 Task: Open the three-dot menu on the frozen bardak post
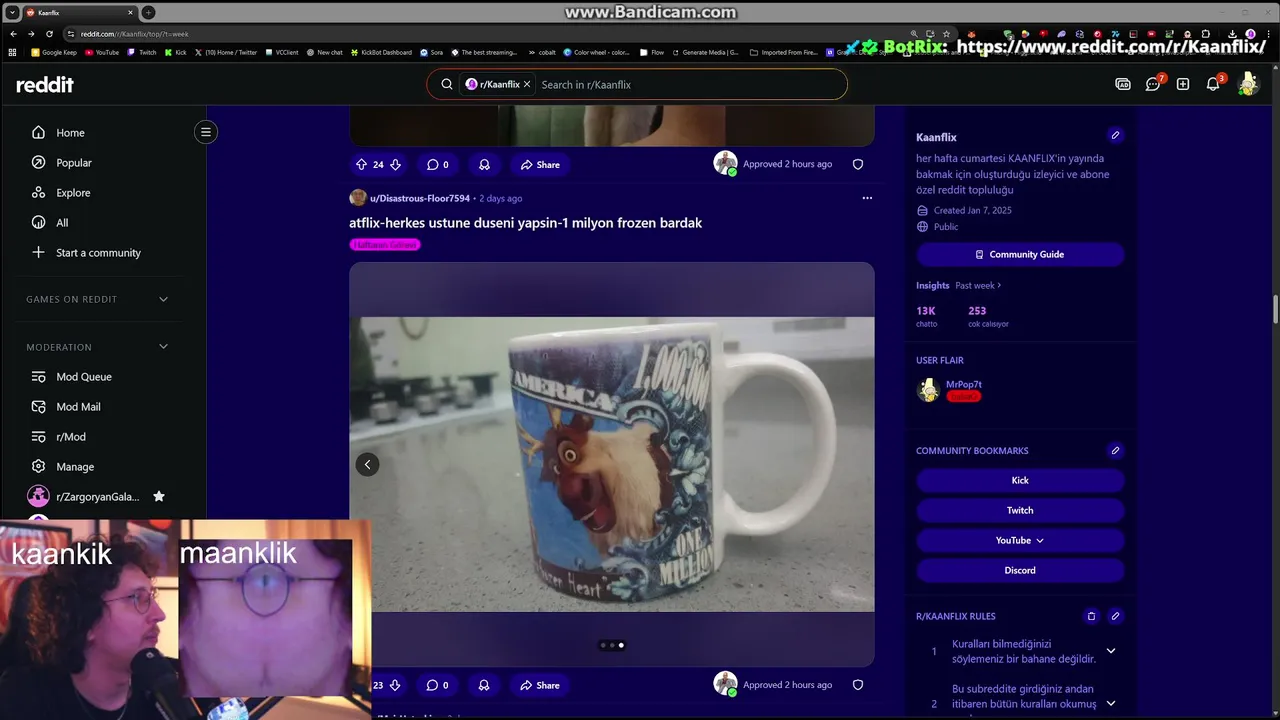coord(867,198)
